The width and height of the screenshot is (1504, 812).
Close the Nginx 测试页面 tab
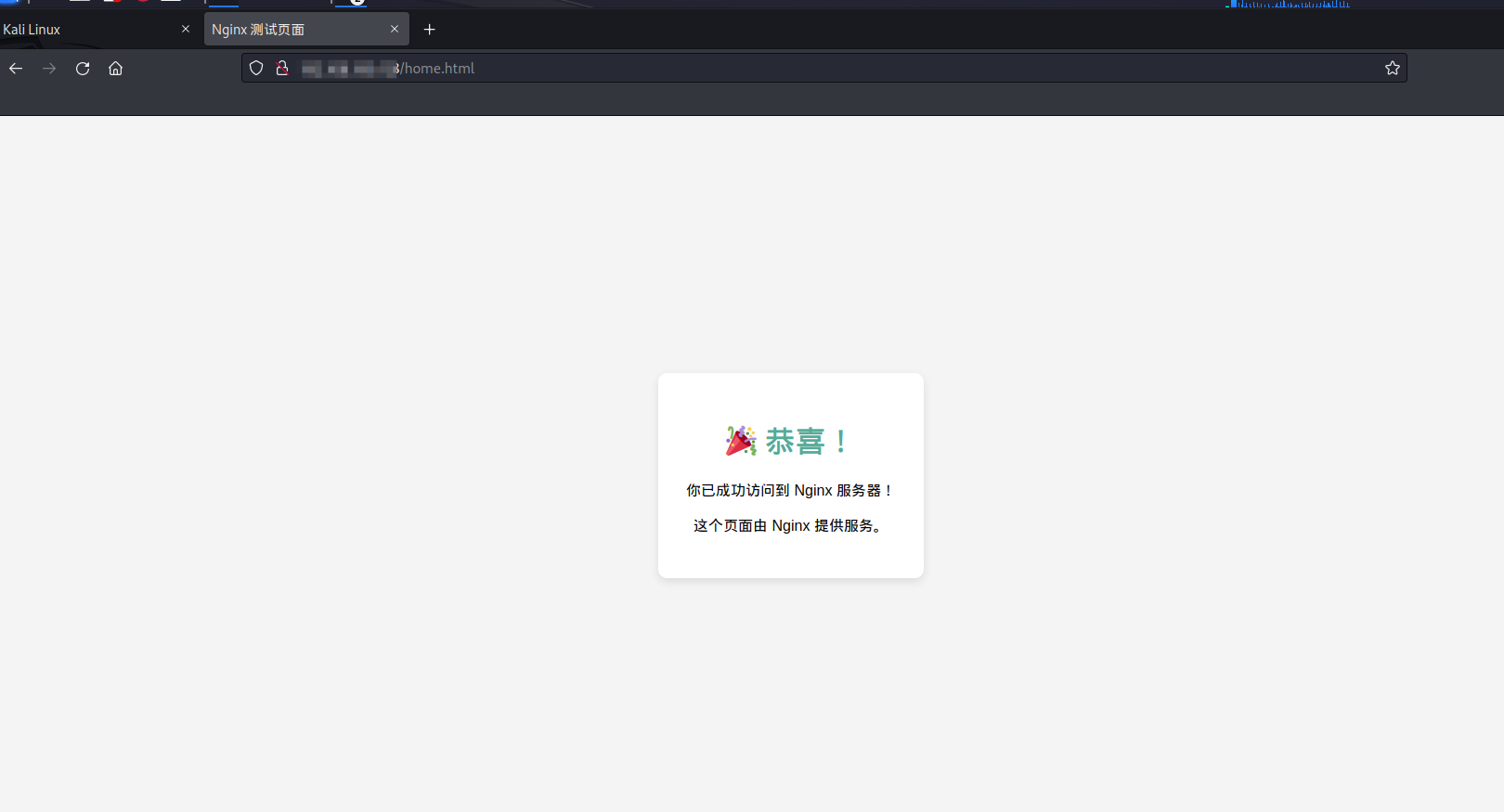pos(395,30)
